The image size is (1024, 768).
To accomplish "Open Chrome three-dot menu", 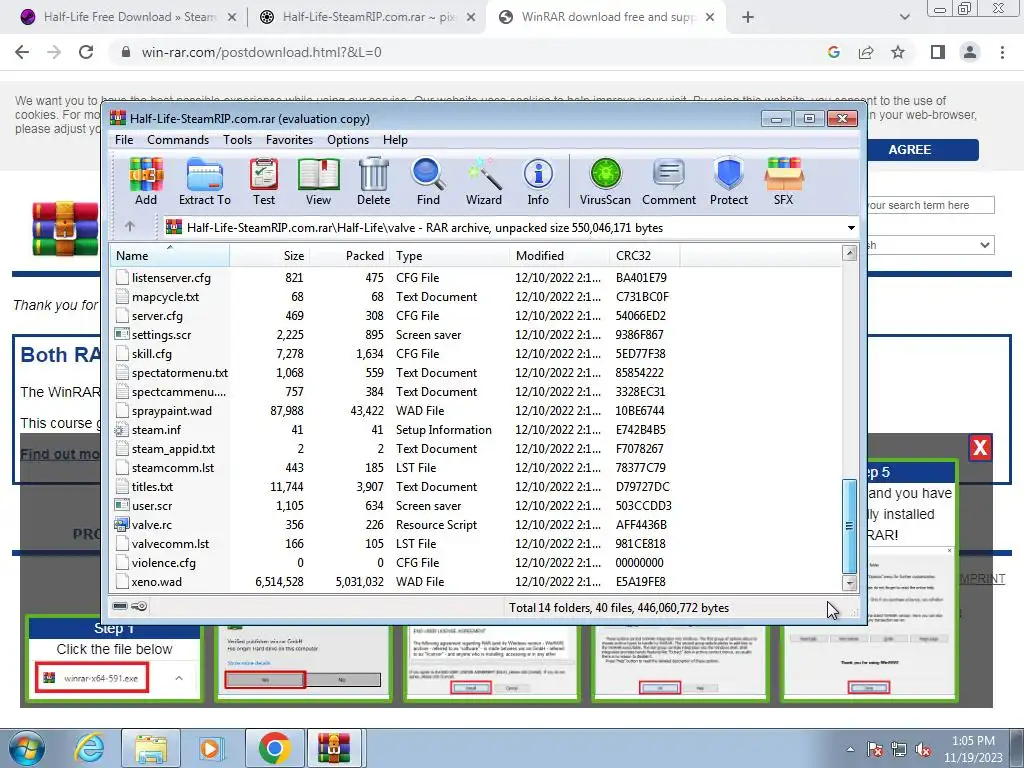I will [x=1002, y=52].
